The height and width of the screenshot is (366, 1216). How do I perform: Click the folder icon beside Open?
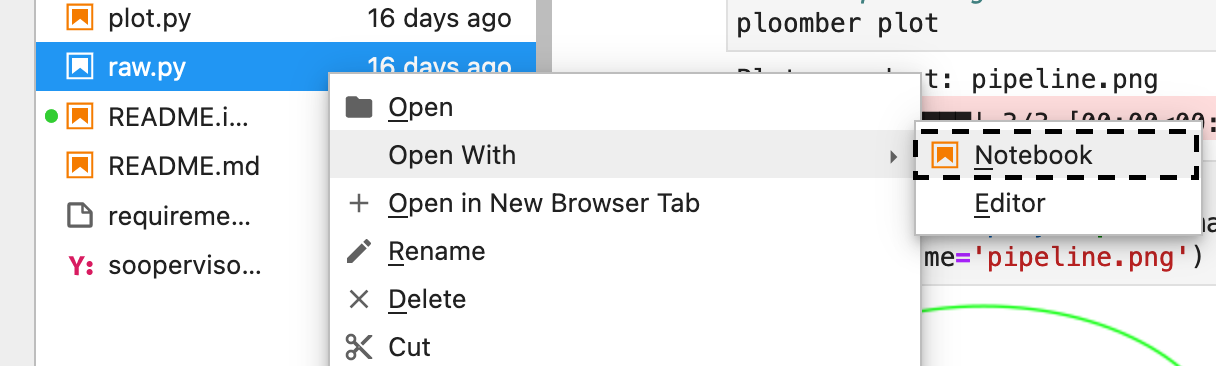click(358, 107)
